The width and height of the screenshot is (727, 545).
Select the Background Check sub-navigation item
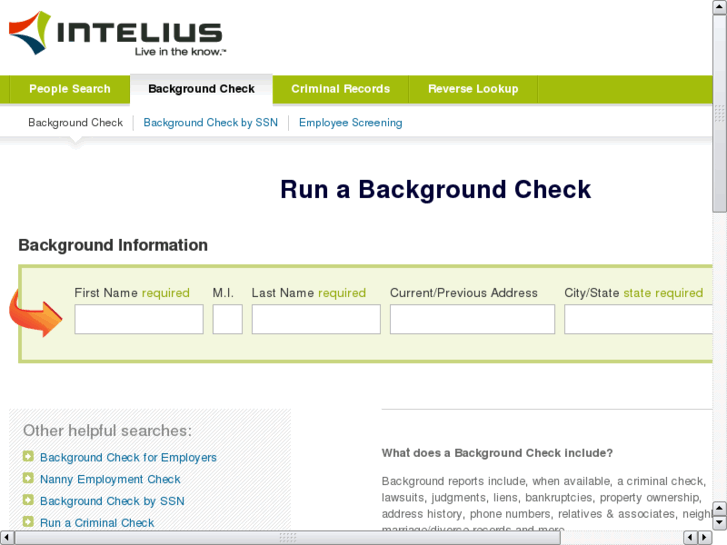point(76,122)
